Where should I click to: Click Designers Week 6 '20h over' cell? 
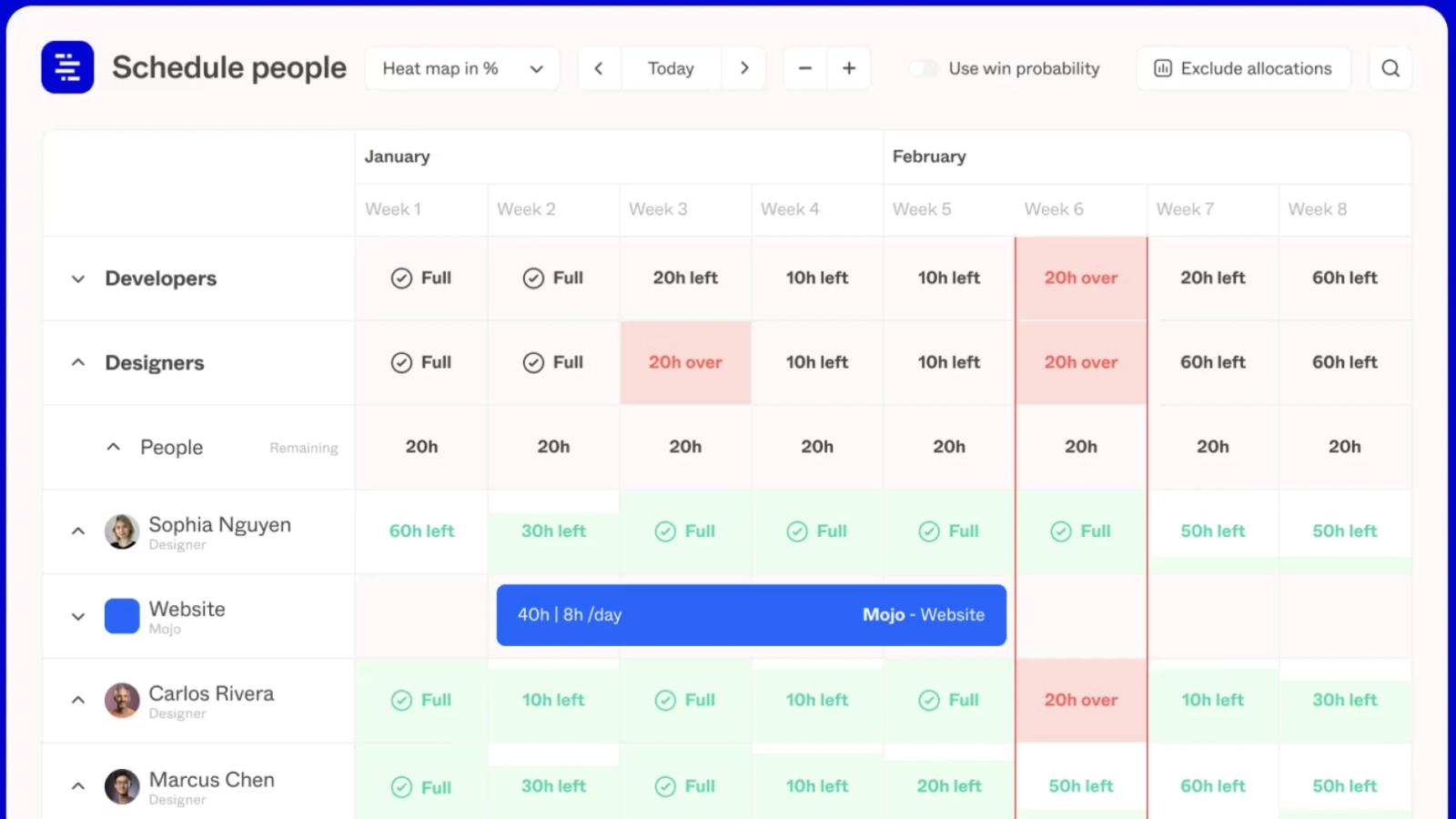click(1081, 362)
